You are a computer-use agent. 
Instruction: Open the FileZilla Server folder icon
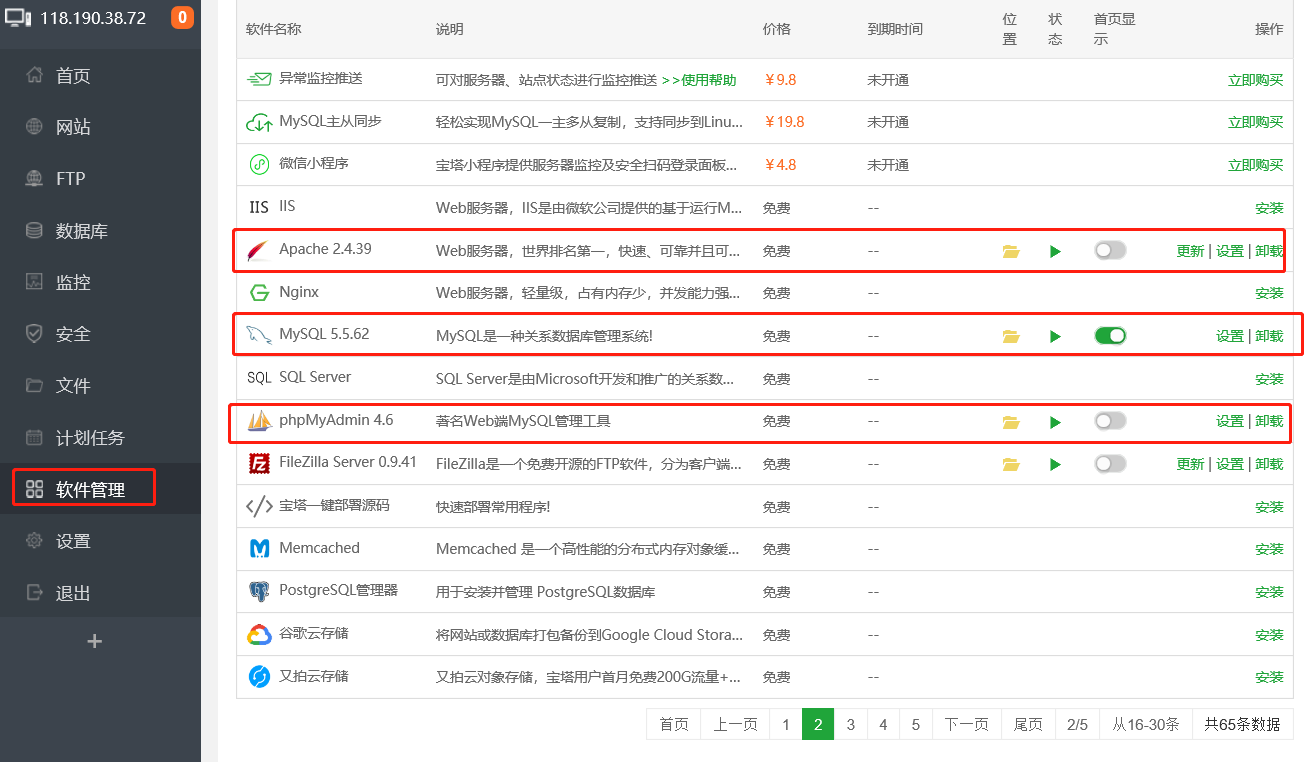1011,464
